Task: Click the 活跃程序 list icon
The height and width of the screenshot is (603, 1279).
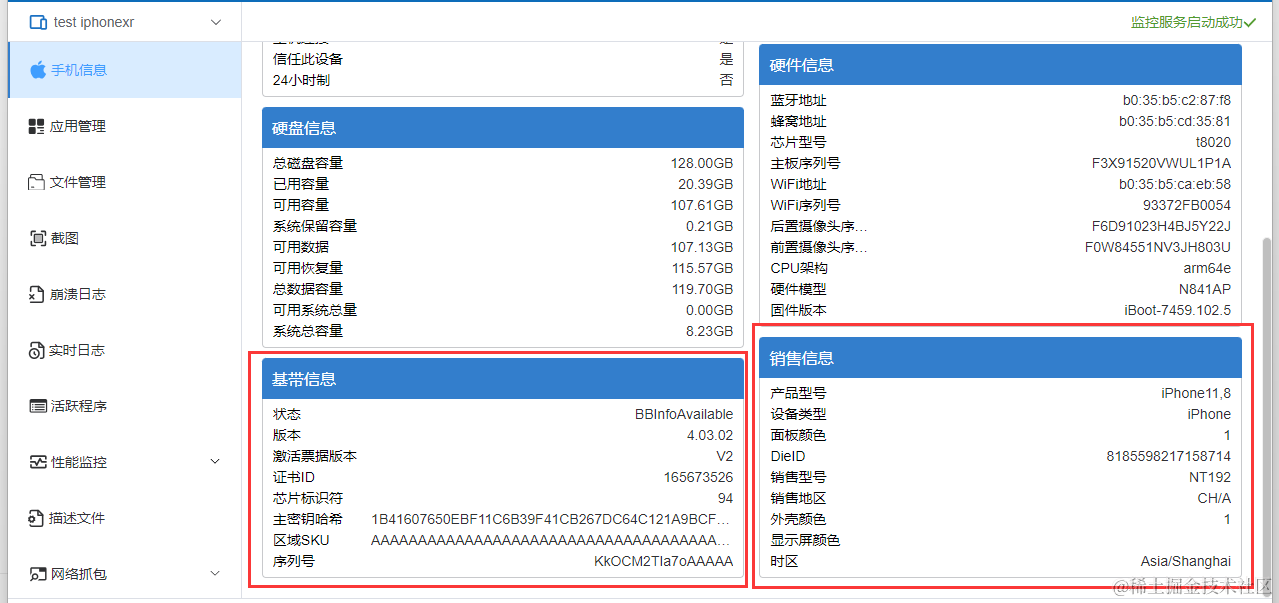Action: tap(38, 406)
